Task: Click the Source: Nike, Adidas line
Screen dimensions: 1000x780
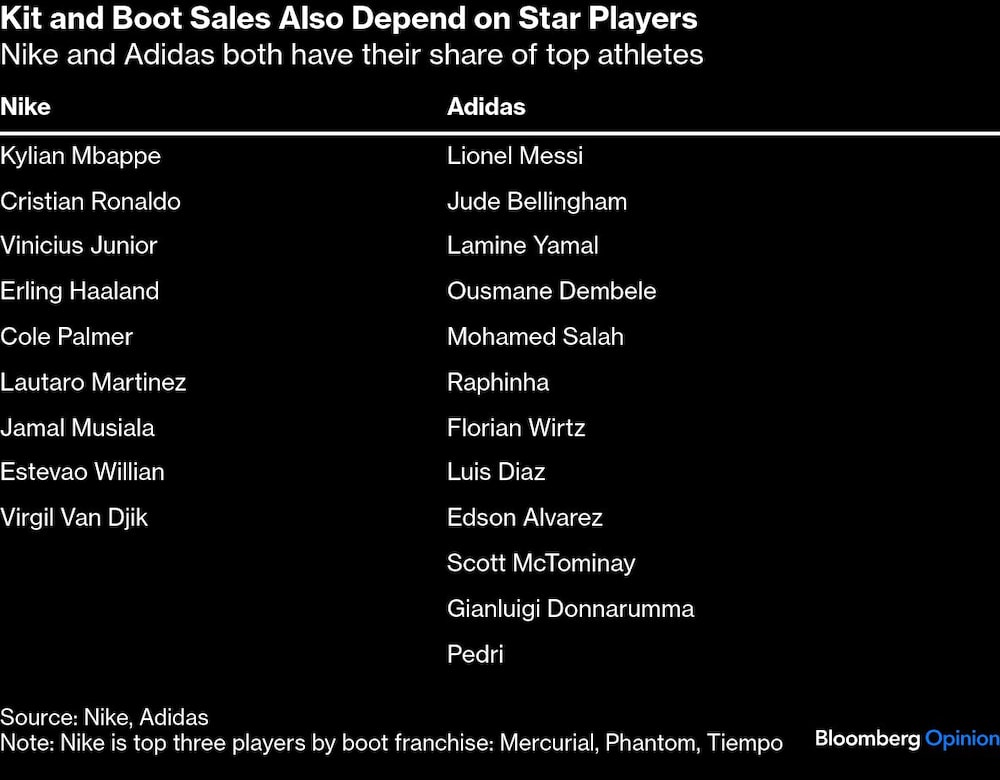Action: [x=105, y=717]
